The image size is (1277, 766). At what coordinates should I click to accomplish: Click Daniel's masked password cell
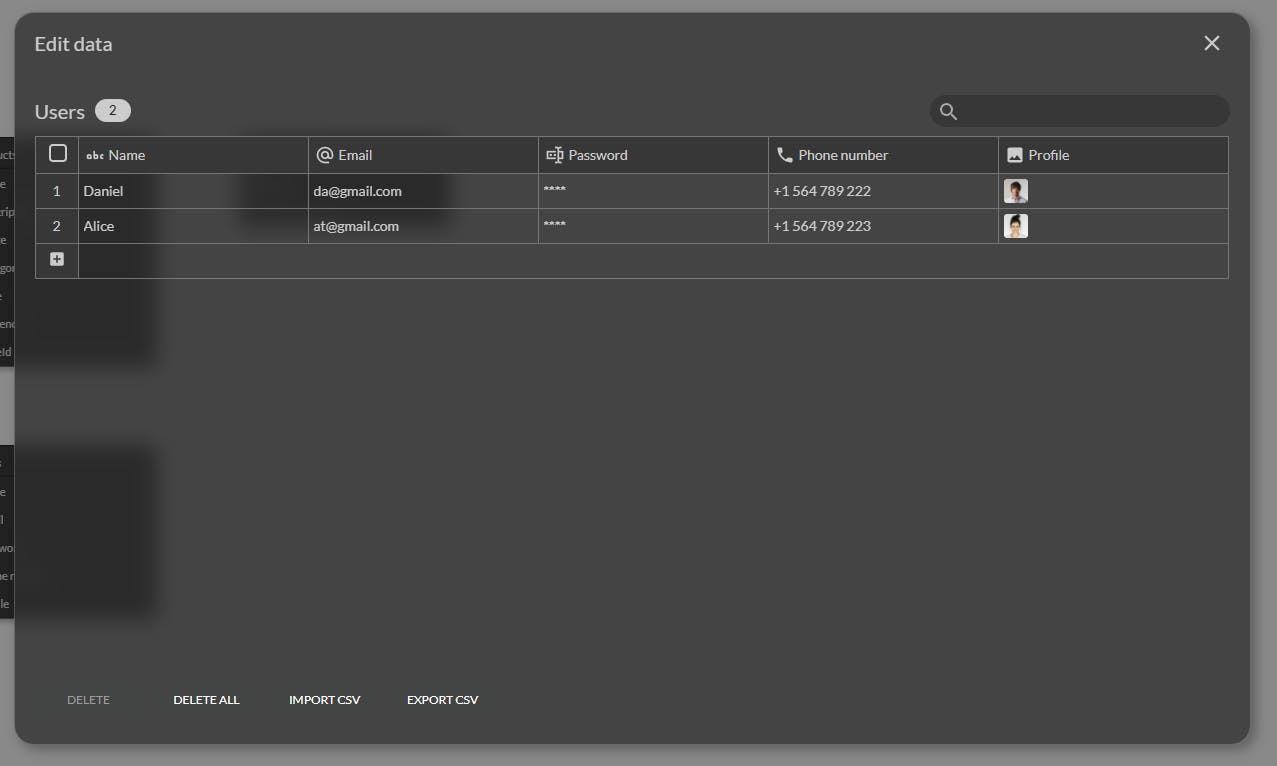[x=654, y=191]
